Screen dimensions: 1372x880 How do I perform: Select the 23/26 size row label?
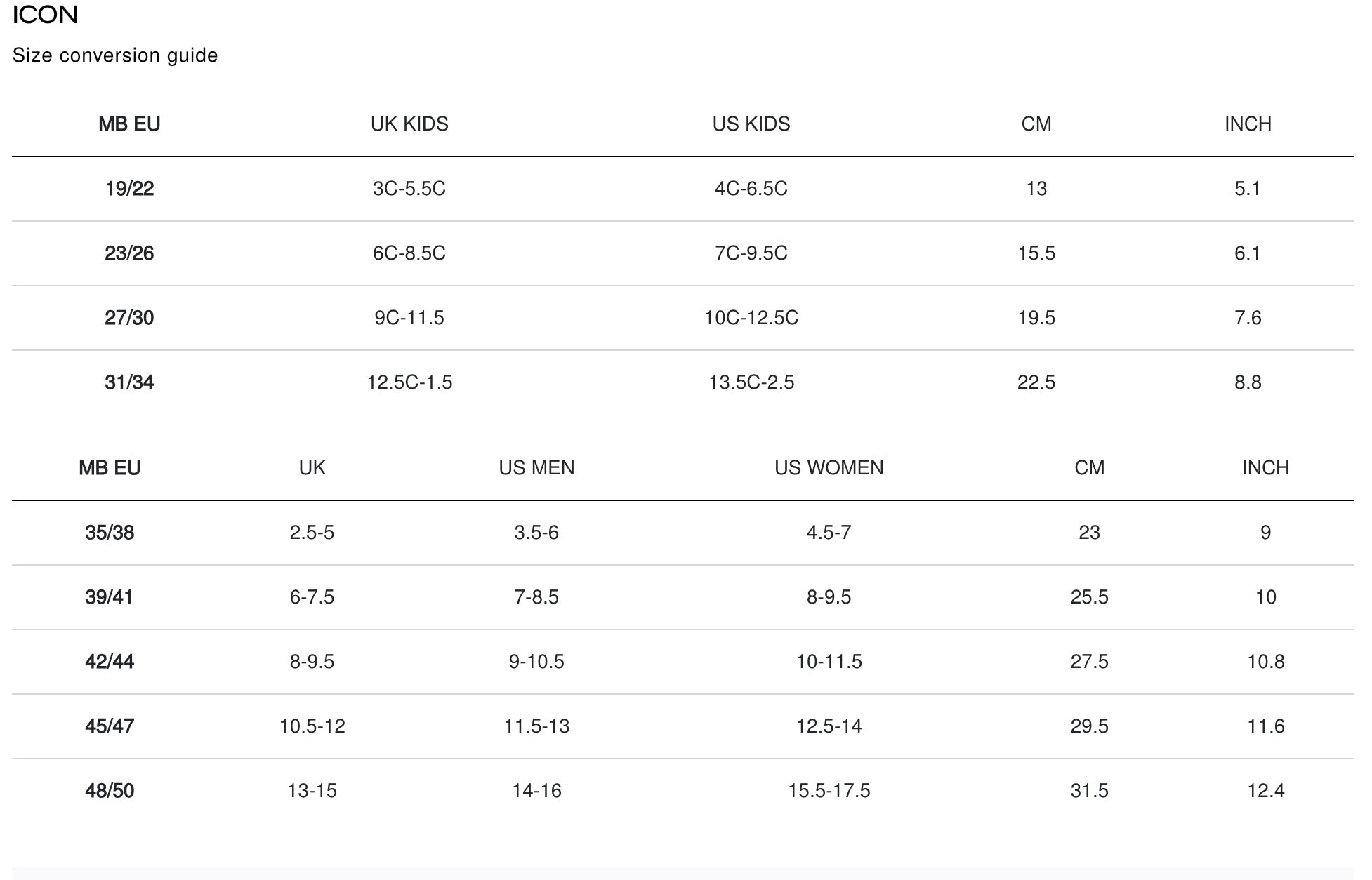coord(129,253)
